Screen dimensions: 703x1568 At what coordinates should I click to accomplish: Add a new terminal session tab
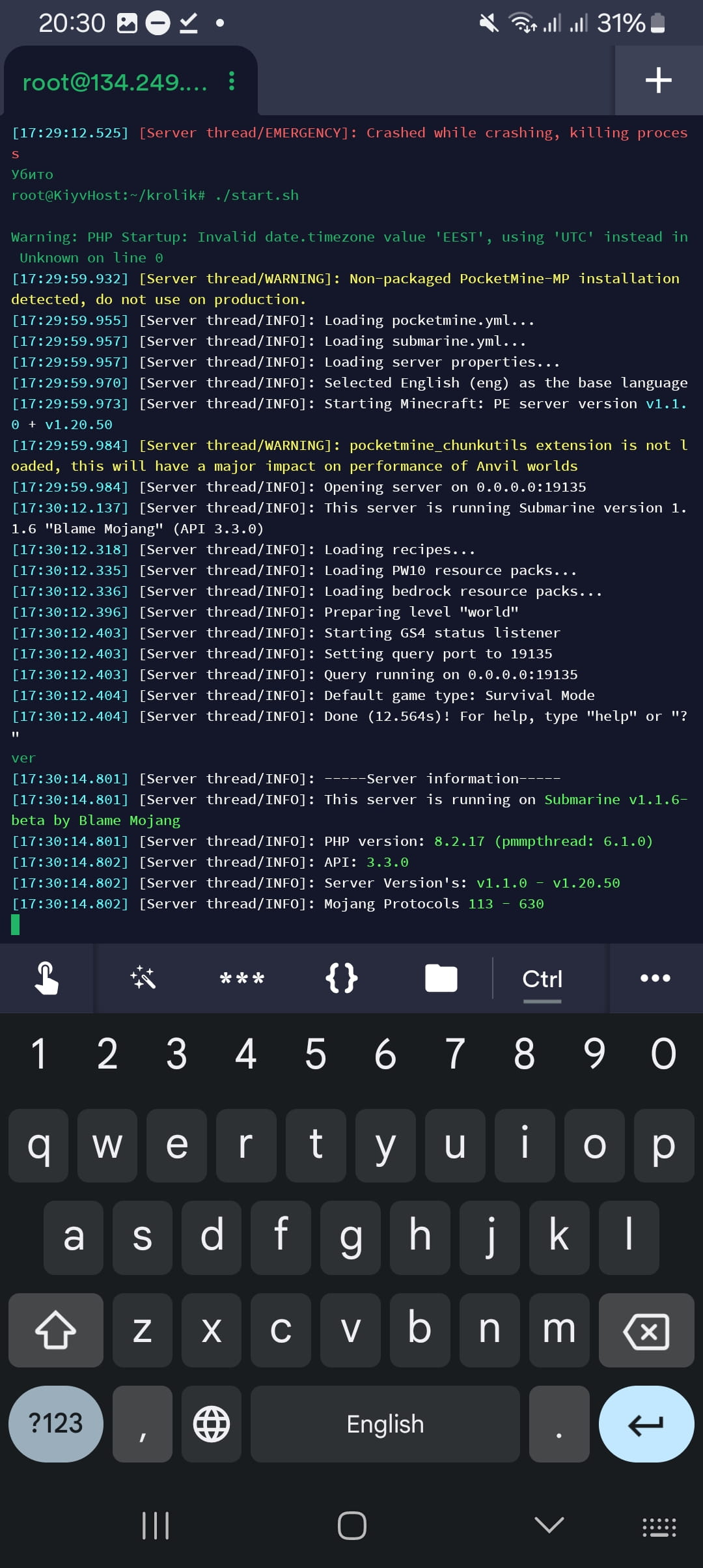(659, 80)
